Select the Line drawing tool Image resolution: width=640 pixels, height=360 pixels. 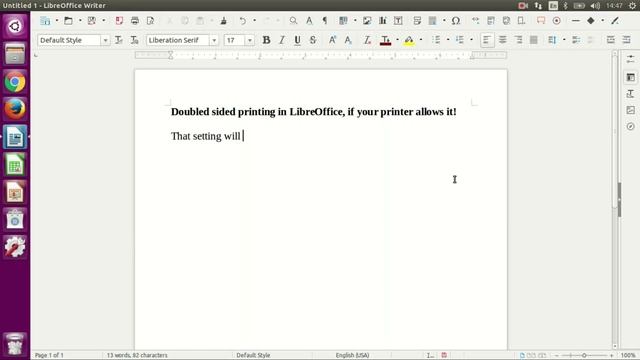click(x=576, y=20)
